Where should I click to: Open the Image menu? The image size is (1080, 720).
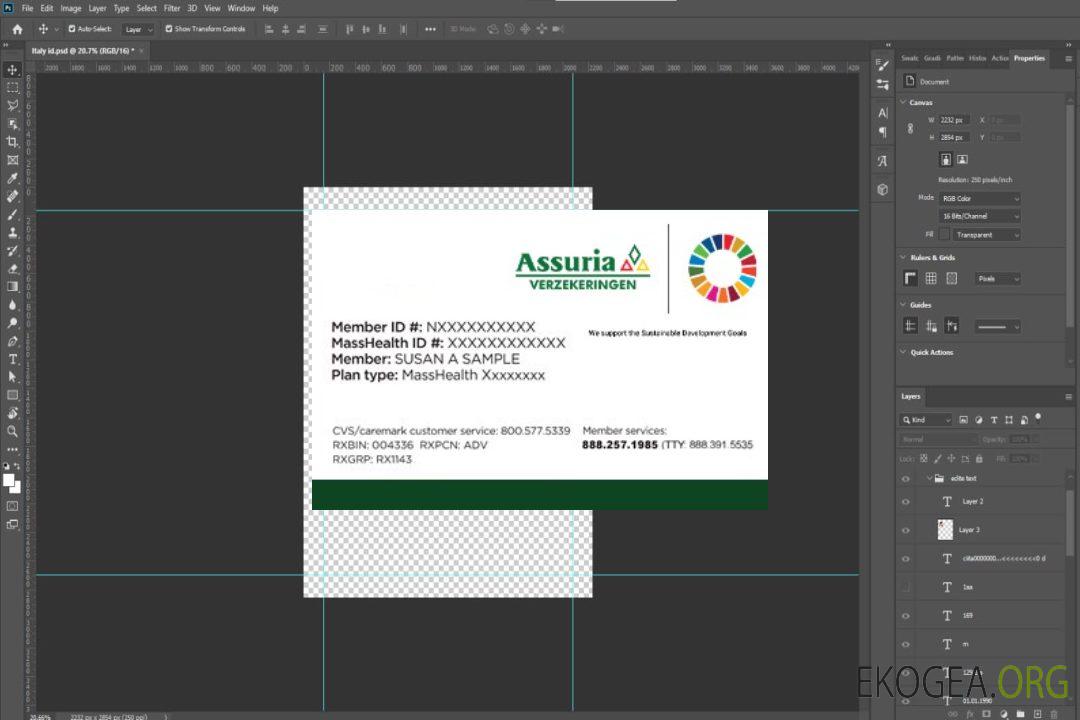point(71,8)
